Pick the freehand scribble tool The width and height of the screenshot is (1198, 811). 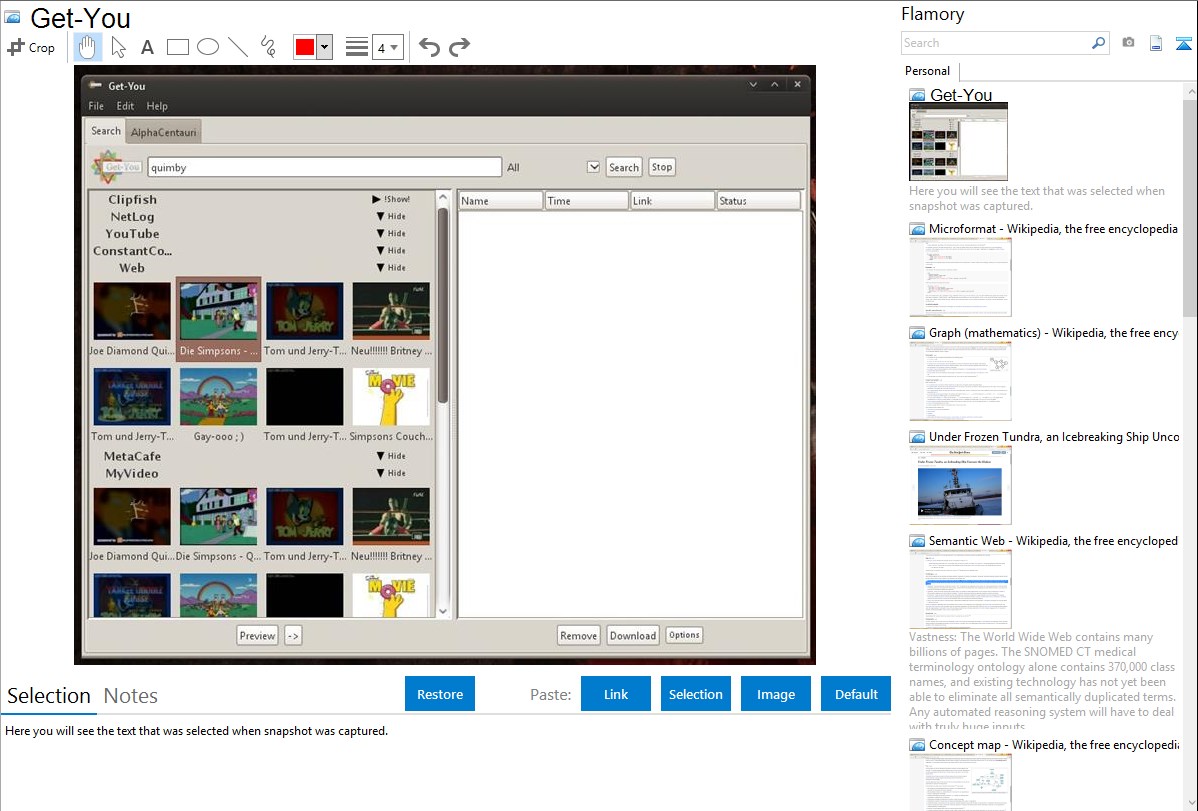click(268, 47)
